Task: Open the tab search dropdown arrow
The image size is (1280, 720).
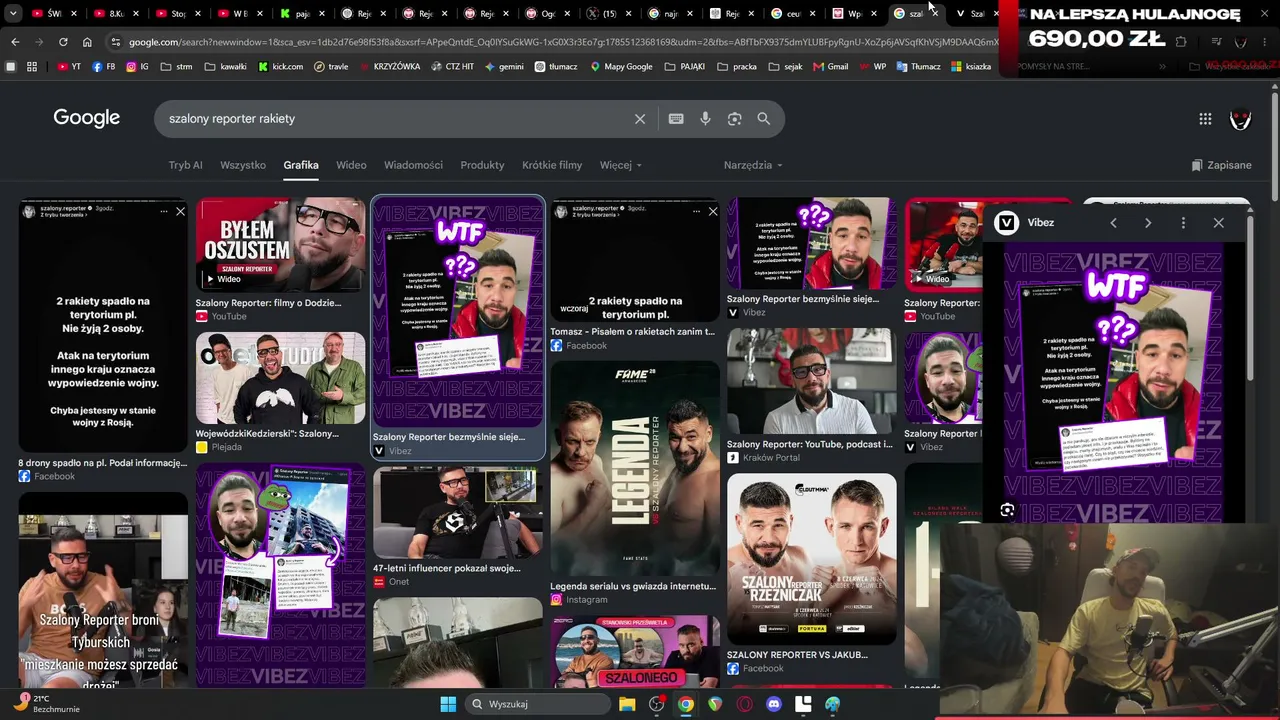Action: tap(14, 14)
